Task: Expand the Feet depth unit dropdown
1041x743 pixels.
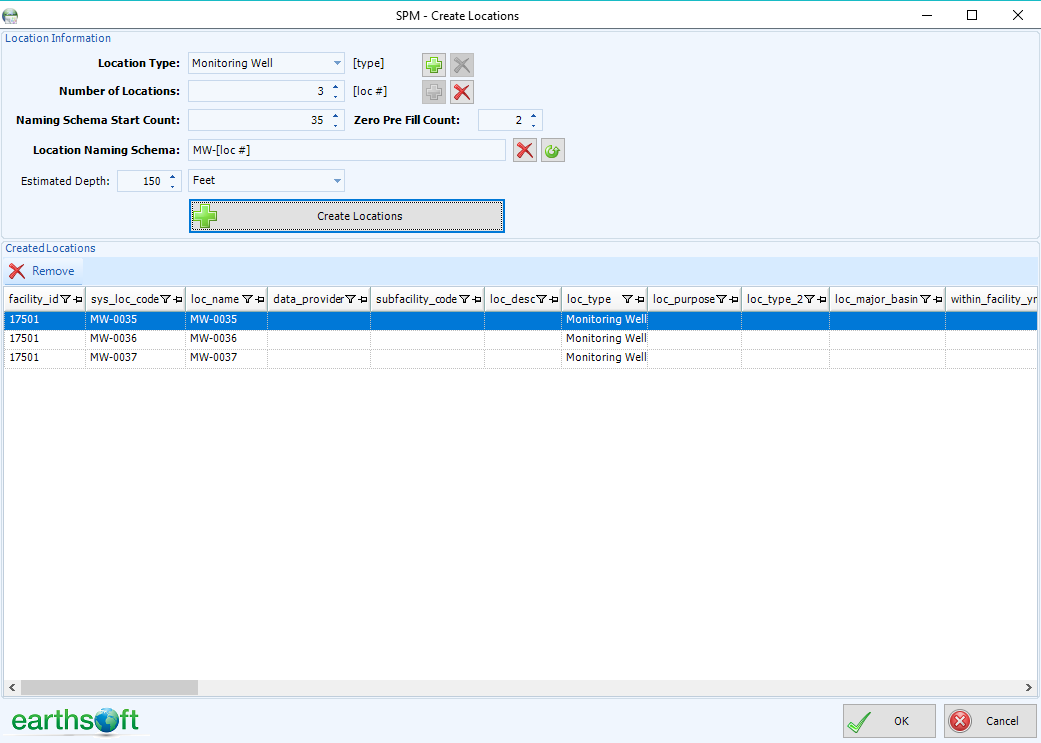Action: point(337,181)
